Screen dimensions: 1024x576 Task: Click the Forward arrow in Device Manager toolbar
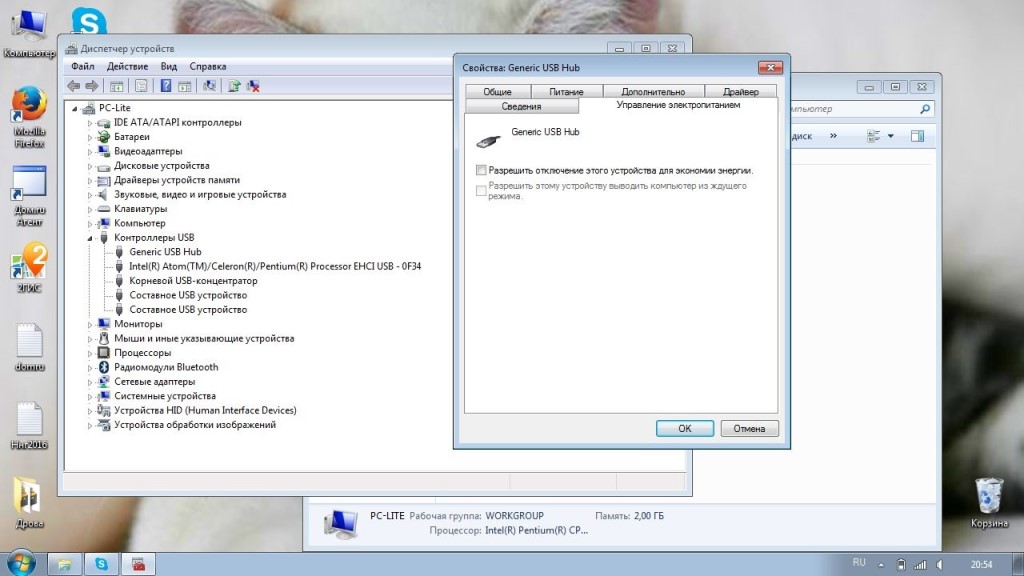pyautogui.click(x=92, y=86)
